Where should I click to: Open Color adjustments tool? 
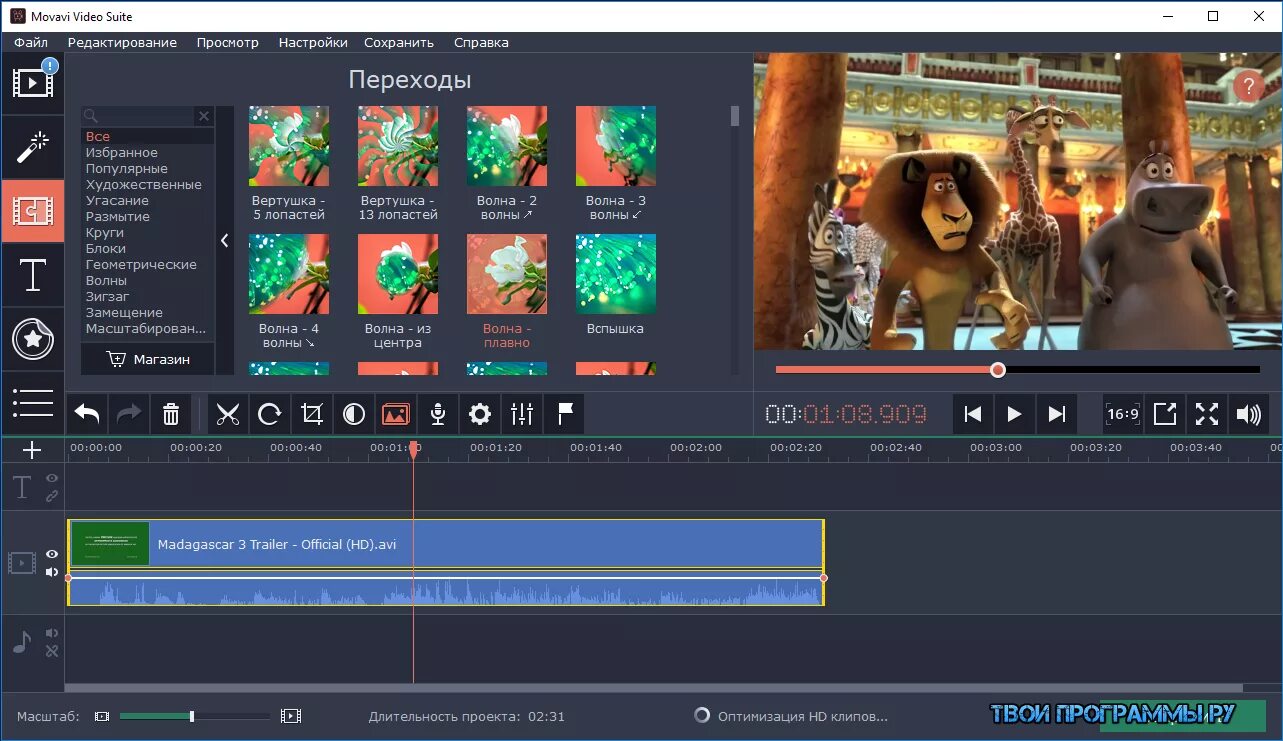click(354, 413)
